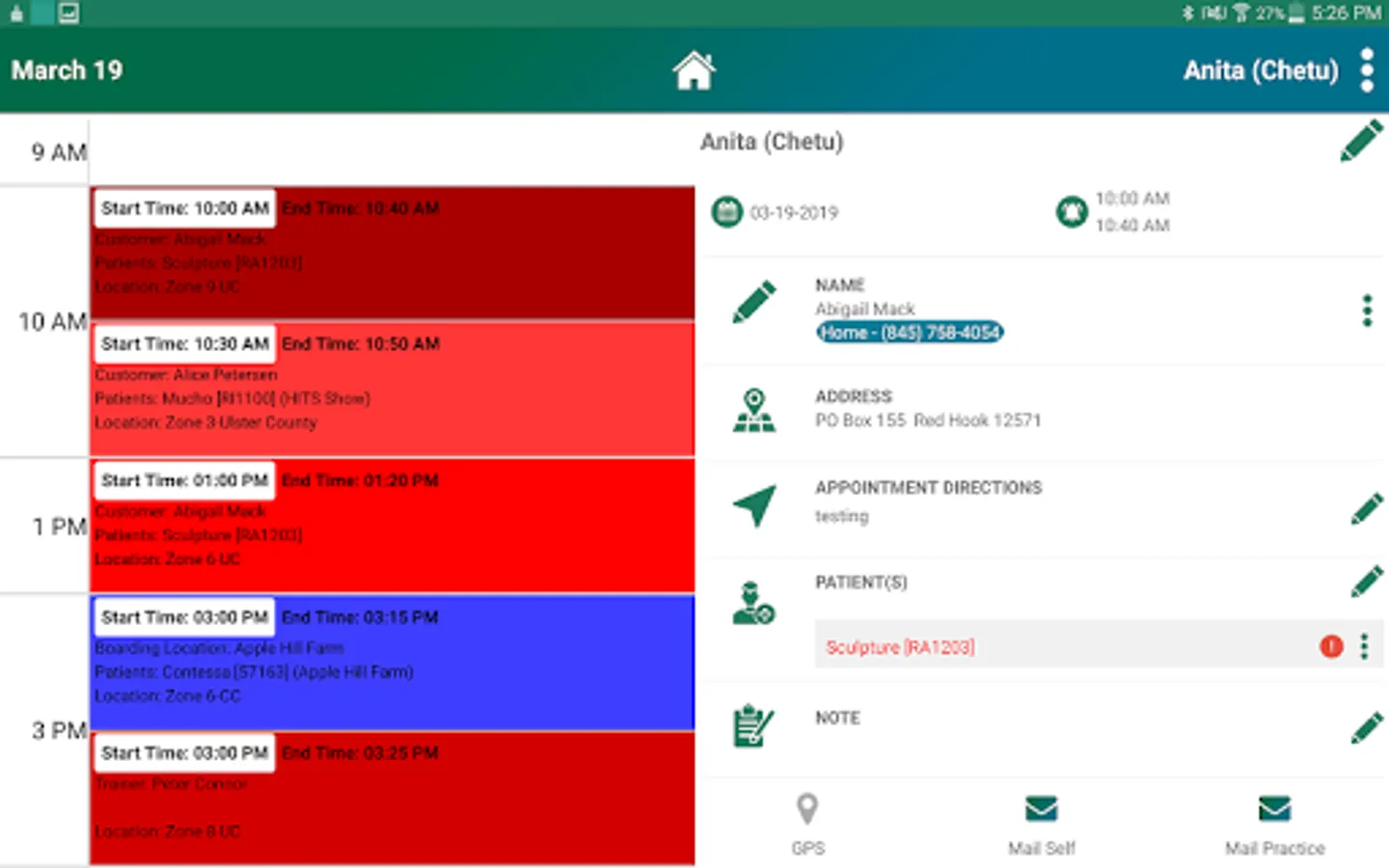Tap the clock icon beside 10:00 AM
Screen dimensions: 1389x868
[x=1071, y=211]
